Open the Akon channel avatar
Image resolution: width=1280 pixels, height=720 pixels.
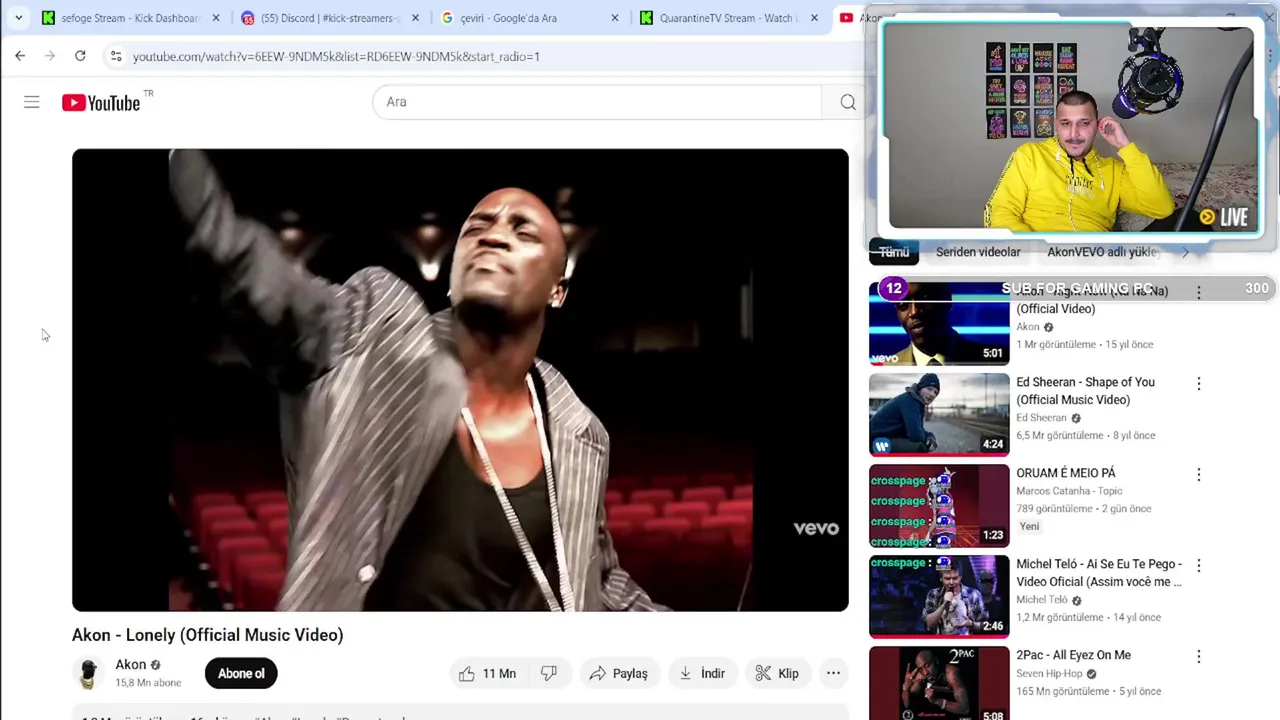point(88,673)
